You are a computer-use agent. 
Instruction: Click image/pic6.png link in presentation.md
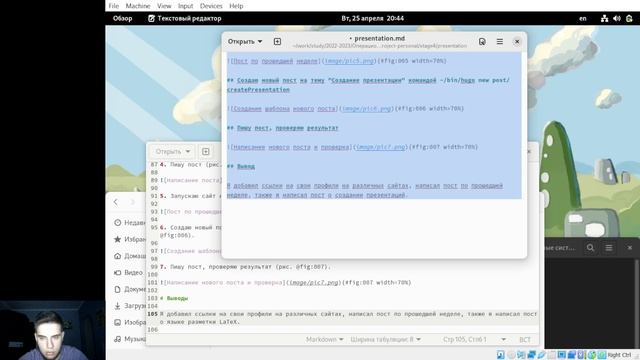click(x=366, y=109)
